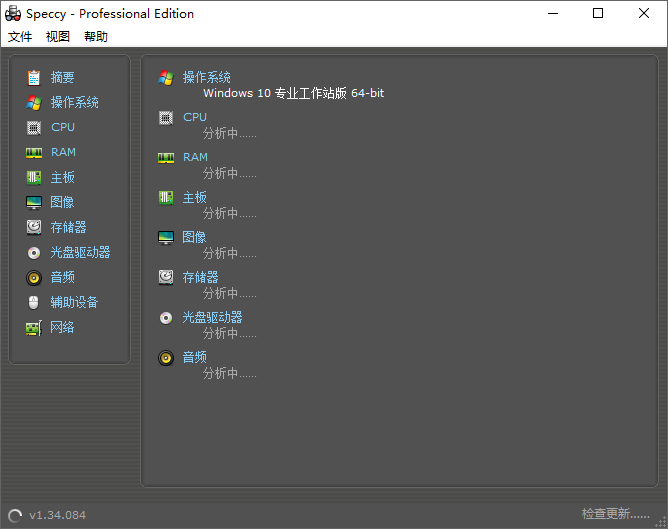Click the 音频 speaker icon in sidebar
The image size is (668, 529).
pos(34,278)
